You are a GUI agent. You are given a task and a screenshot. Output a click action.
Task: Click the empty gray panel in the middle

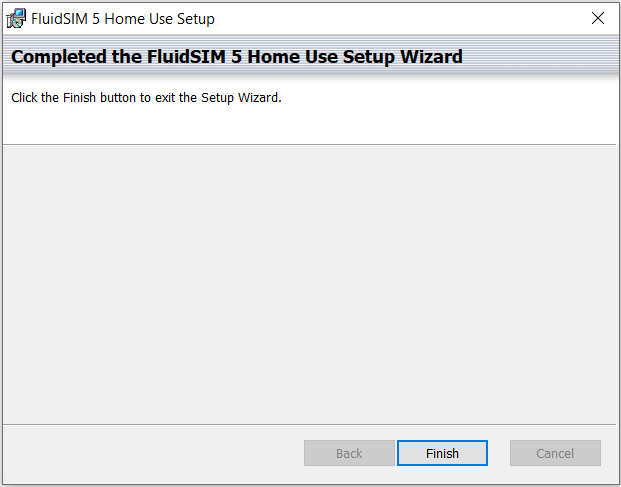click(309, 284)
